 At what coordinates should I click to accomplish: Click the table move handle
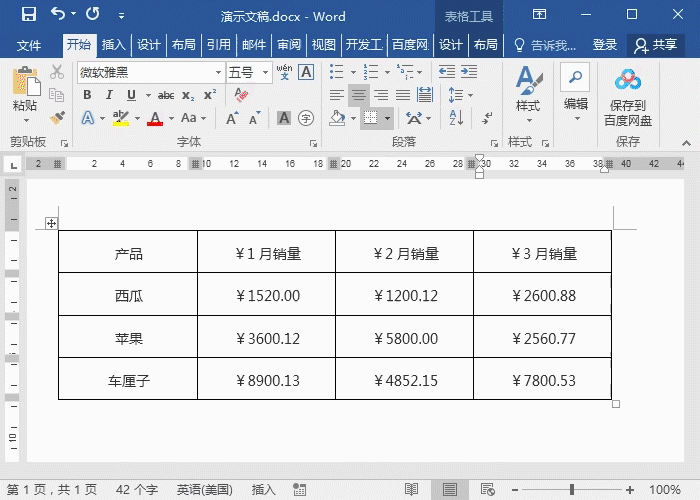click(51, 223)
